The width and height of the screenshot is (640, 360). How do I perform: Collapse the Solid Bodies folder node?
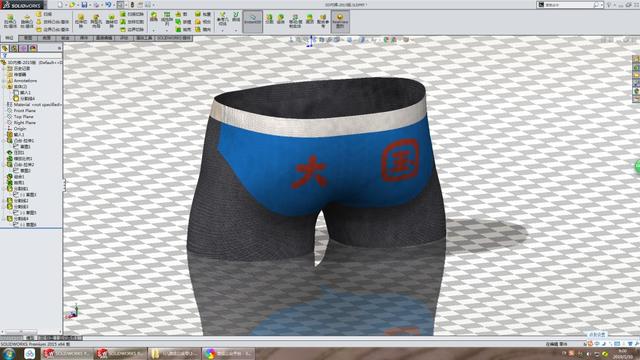click(x=4, y=87)
